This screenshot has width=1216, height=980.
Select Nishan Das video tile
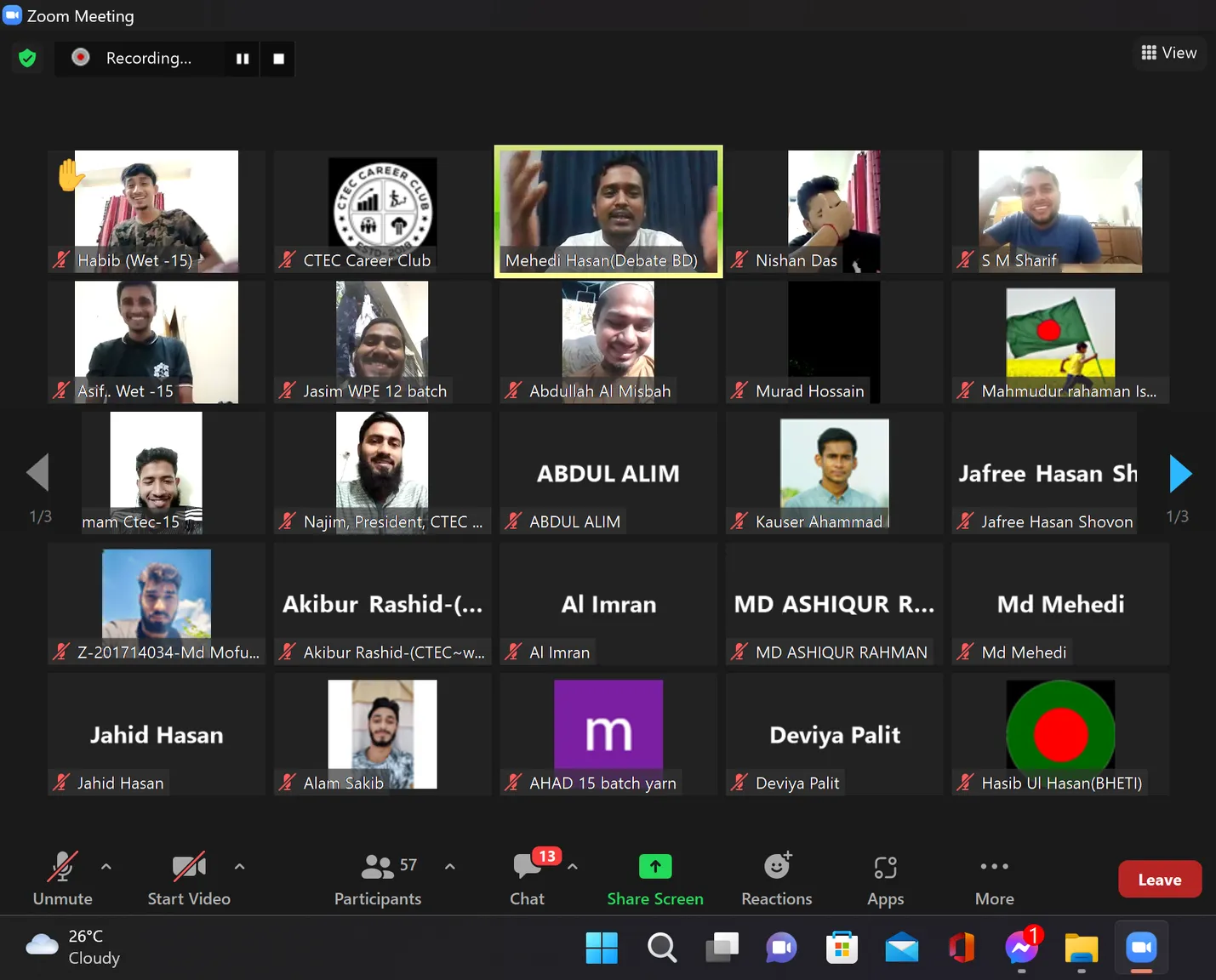tap(835, 212)
